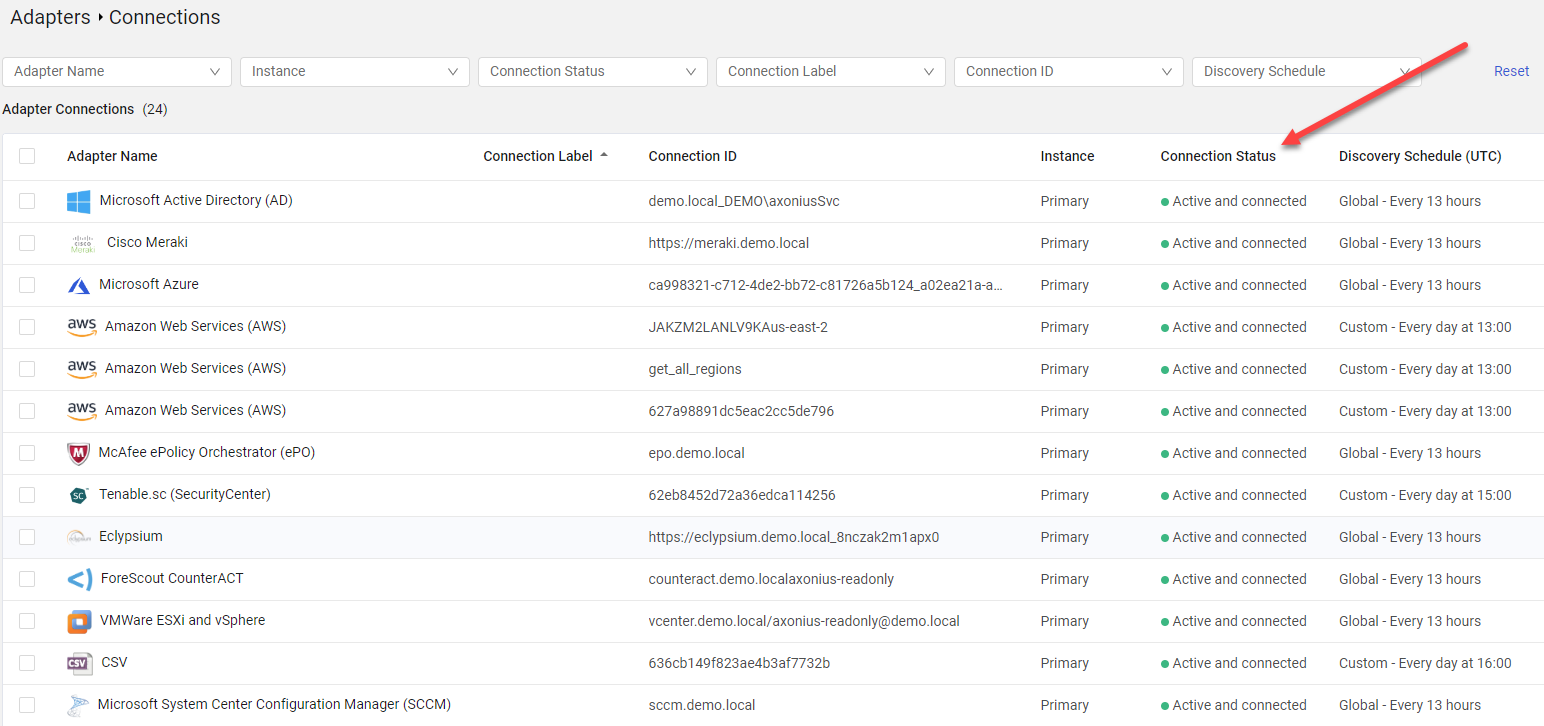The image size is (1544, 726).
Task: Check the VMWare ESXi and vSphere row checkbox
Action: pos(27,621)
